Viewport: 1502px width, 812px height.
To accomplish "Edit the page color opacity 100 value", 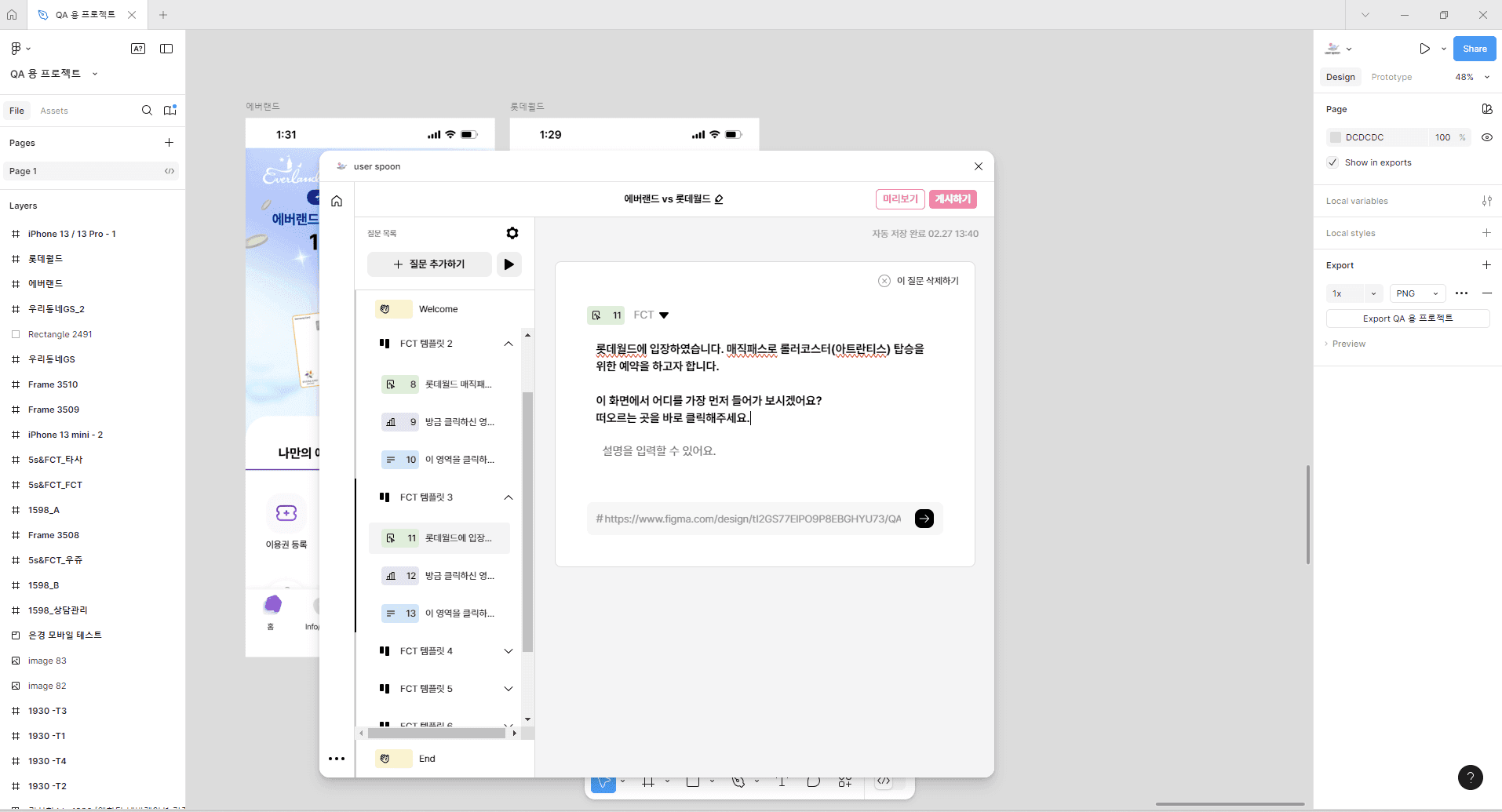I will pyautogui.click(x=1443, y=137).
